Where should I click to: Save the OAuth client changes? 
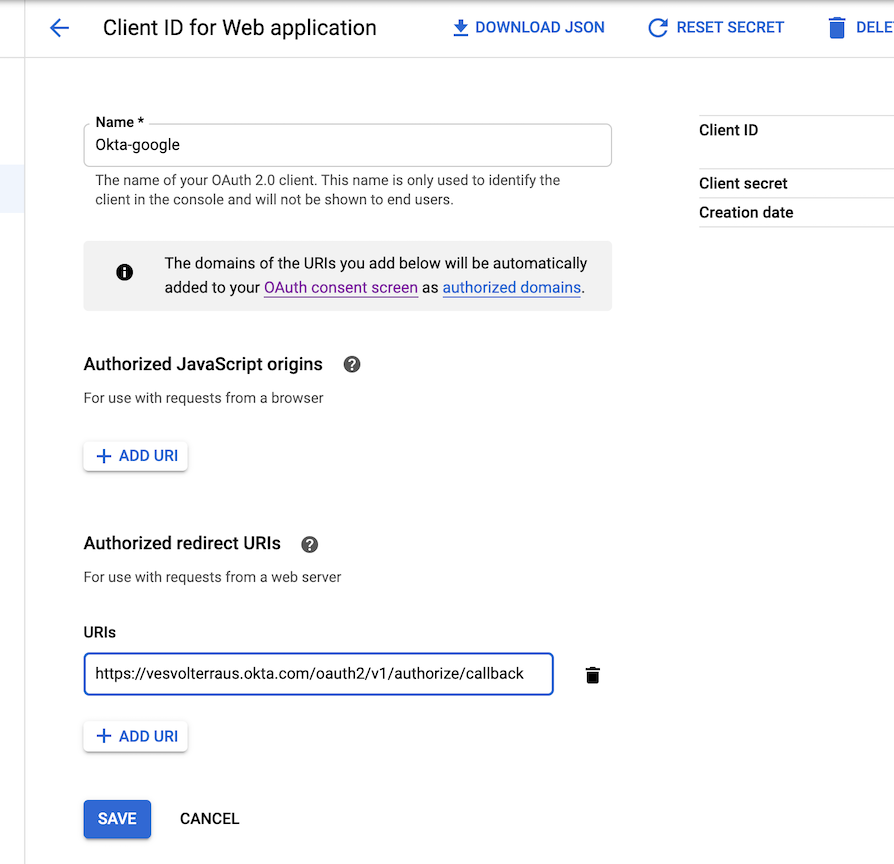[117, 818]
